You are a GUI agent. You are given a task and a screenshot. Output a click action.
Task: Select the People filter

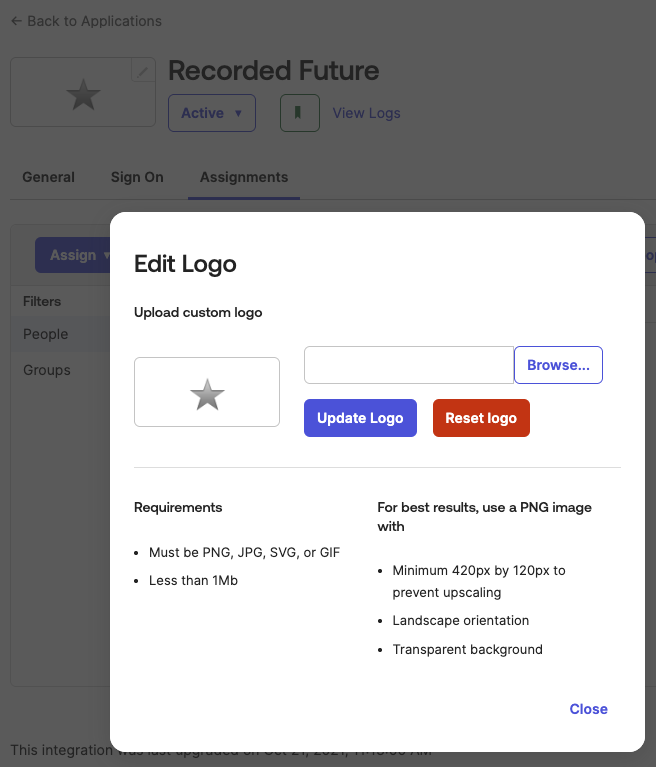point(46,334)
